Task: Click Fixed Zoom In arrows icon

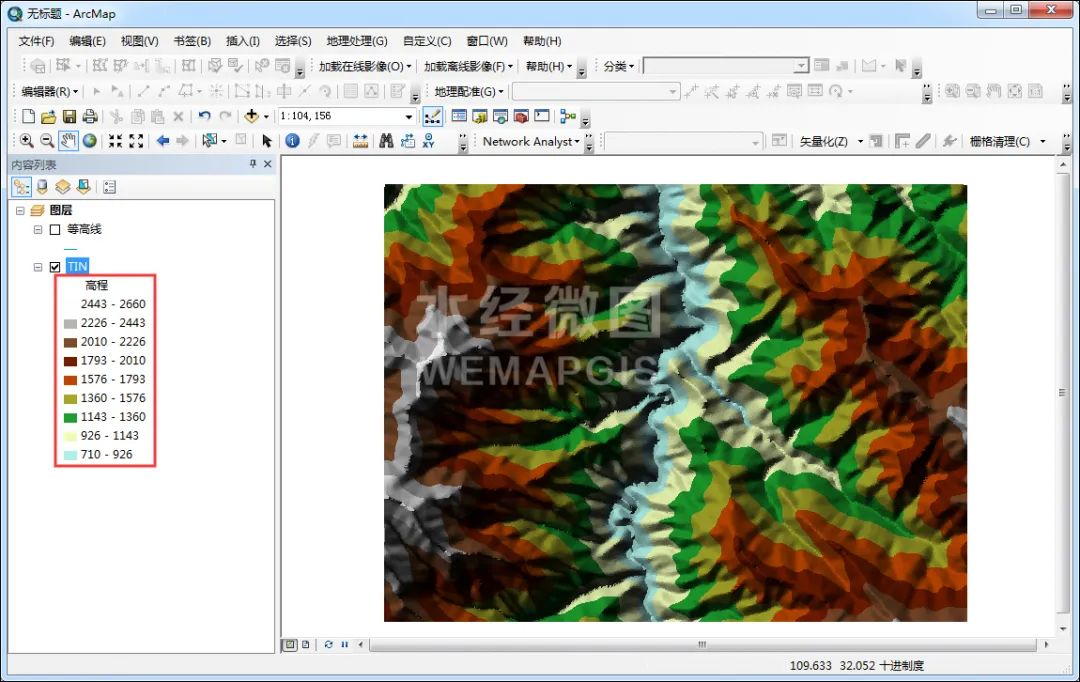Action: (x=115, y=141)
